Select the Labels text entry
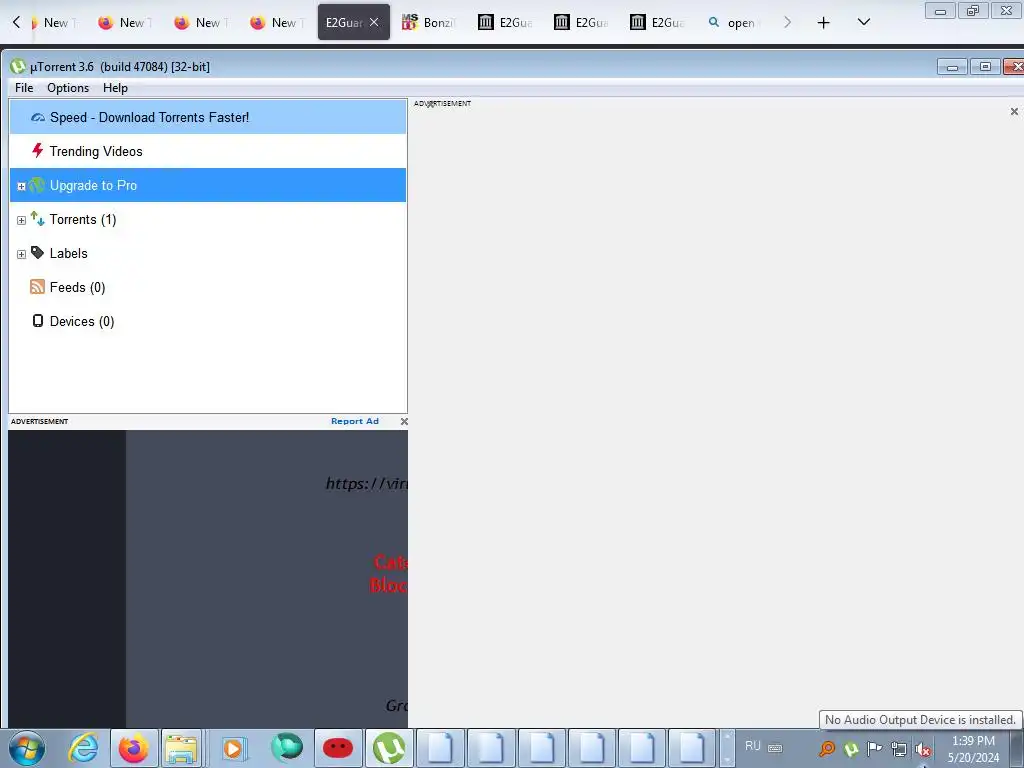The width and height of the screenshot is (1024, 768). pyautogui.click(x=69, y=253)
